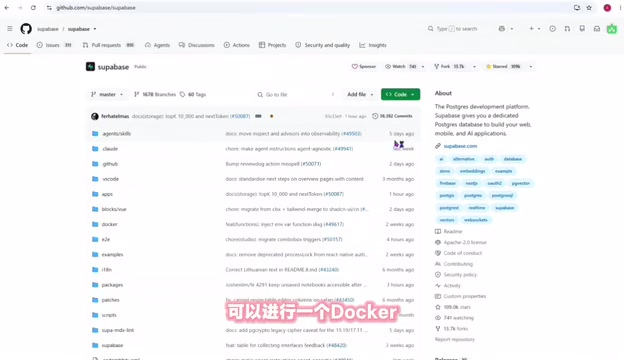This screenshot has height=360, width=624.
Task: Open the Copilot chat icon
Action: point(502,29)
